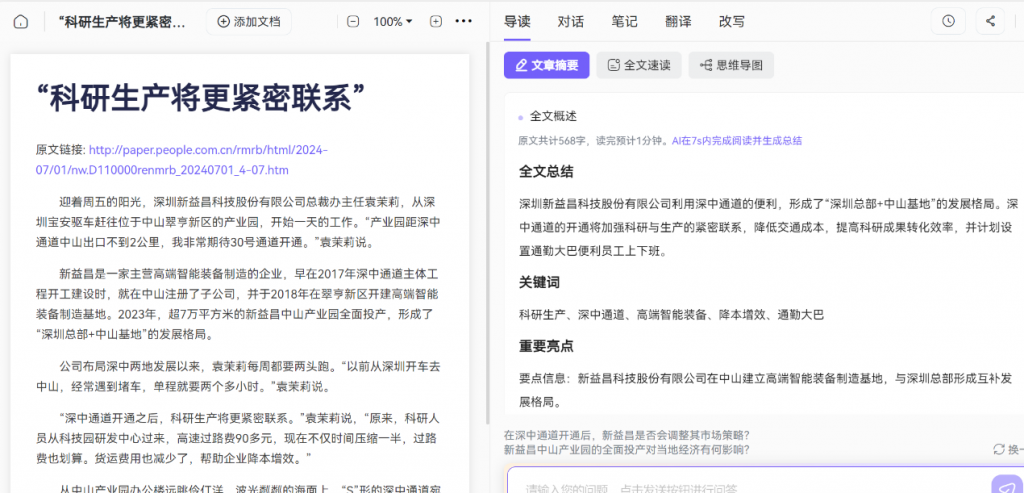1024x493 pixels.
Task: Click the share icon button
Action: pyautogui.click(x=991, y=22)
